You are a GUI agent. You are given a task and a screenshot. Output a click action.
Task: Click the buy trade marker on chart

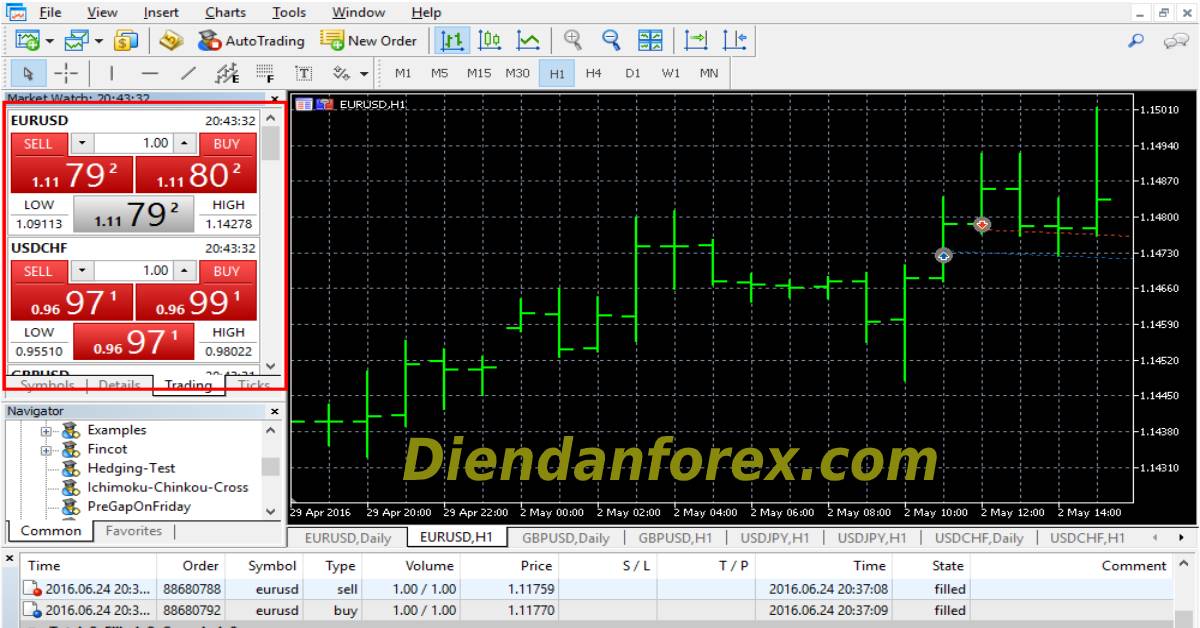click(943, 256)
